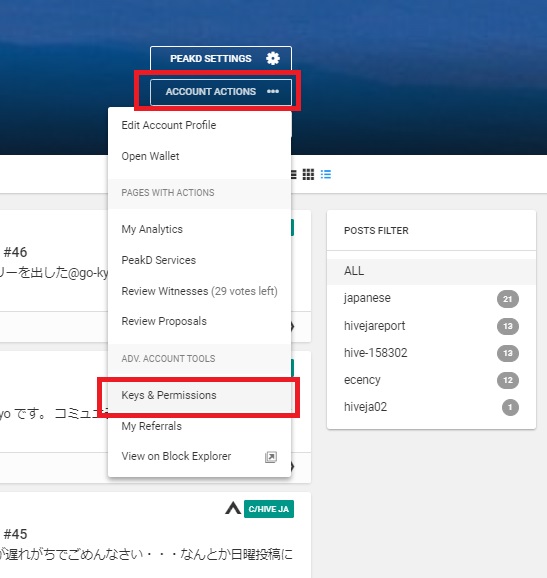This screenshot has width=547, height=578.
Task: Filter posts by hive-158302 tag
Action: pyautogui.click(x=431, y=353)
